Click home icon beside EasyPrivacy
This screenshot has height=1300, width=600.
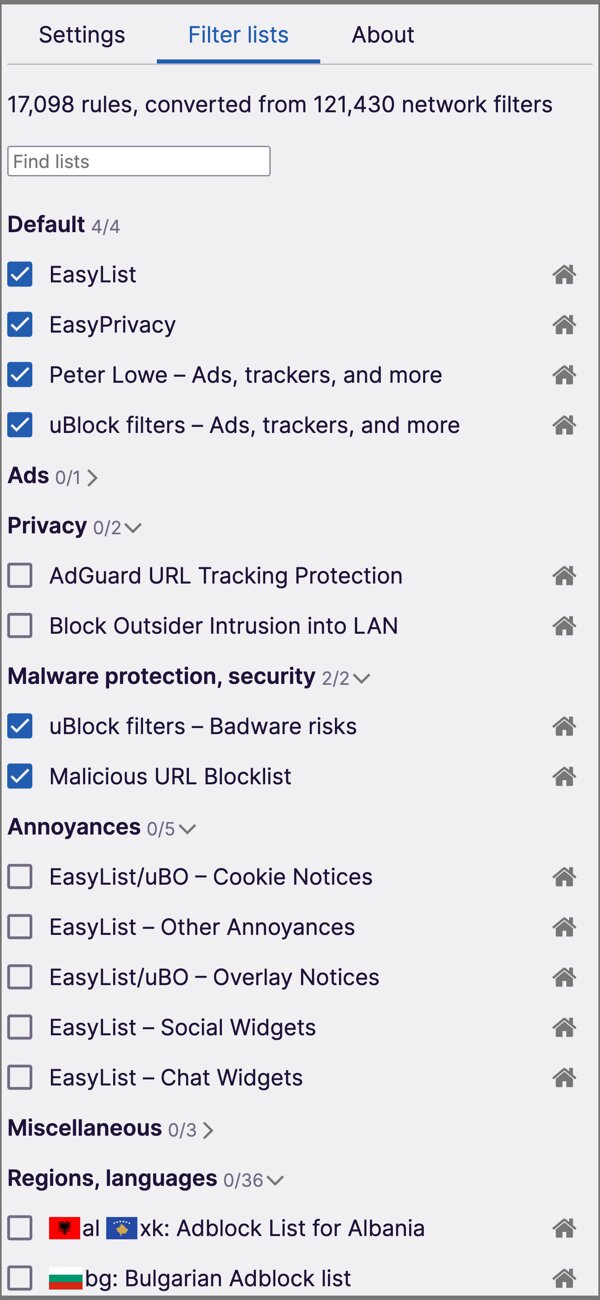click(x=564, y=325)
